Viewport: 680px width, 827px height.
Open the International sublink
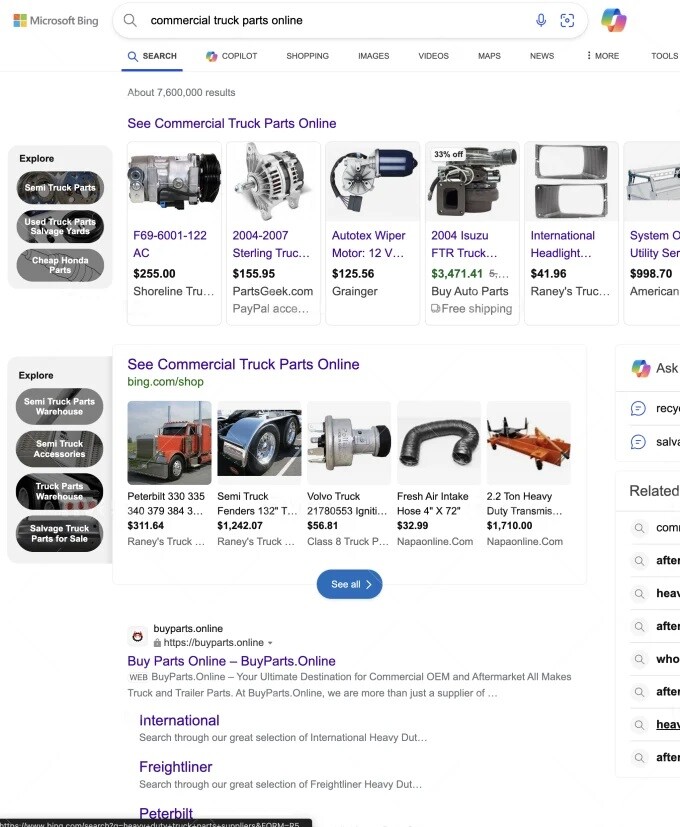[x=179, y=720]
